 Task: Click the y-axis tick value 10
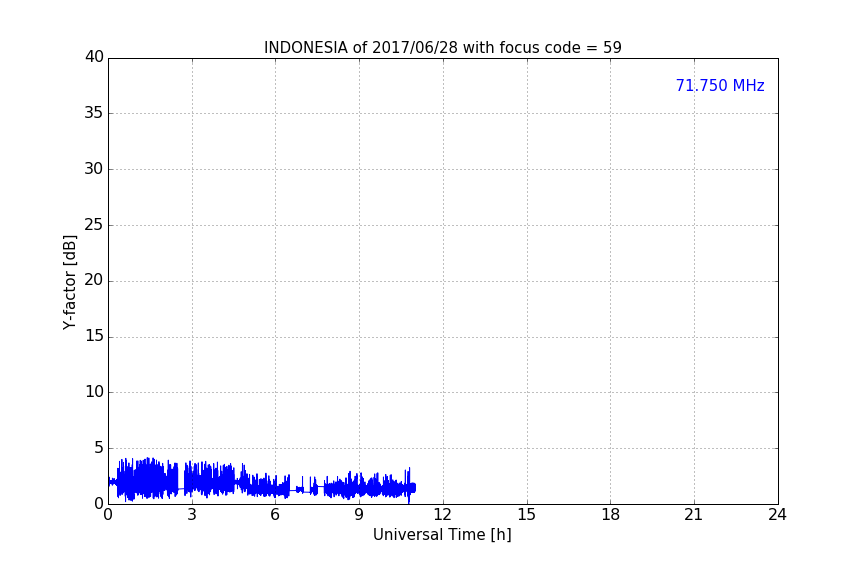coord(94,392)
